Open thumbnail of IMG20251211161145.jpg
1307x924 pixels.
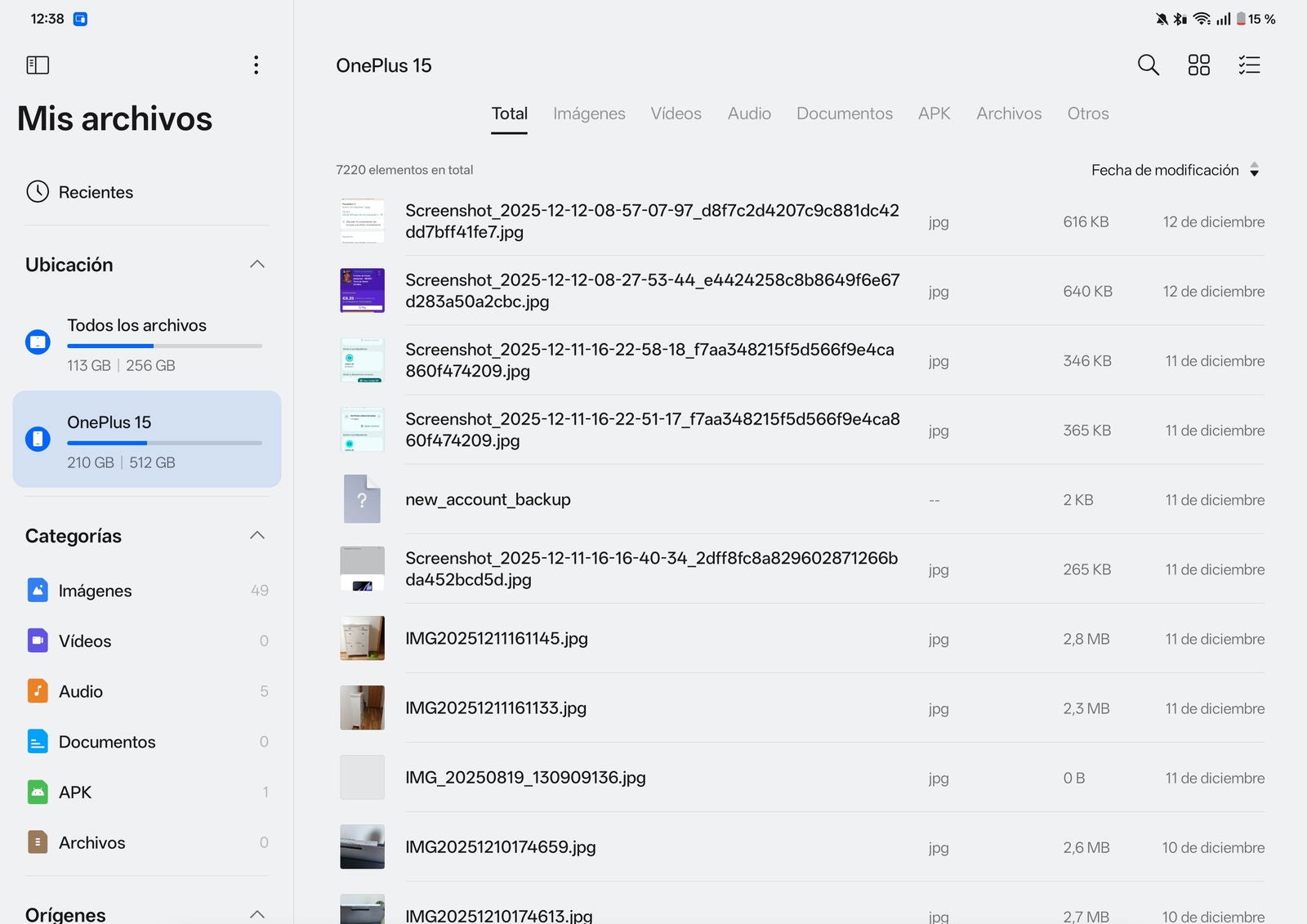point(362,638)
